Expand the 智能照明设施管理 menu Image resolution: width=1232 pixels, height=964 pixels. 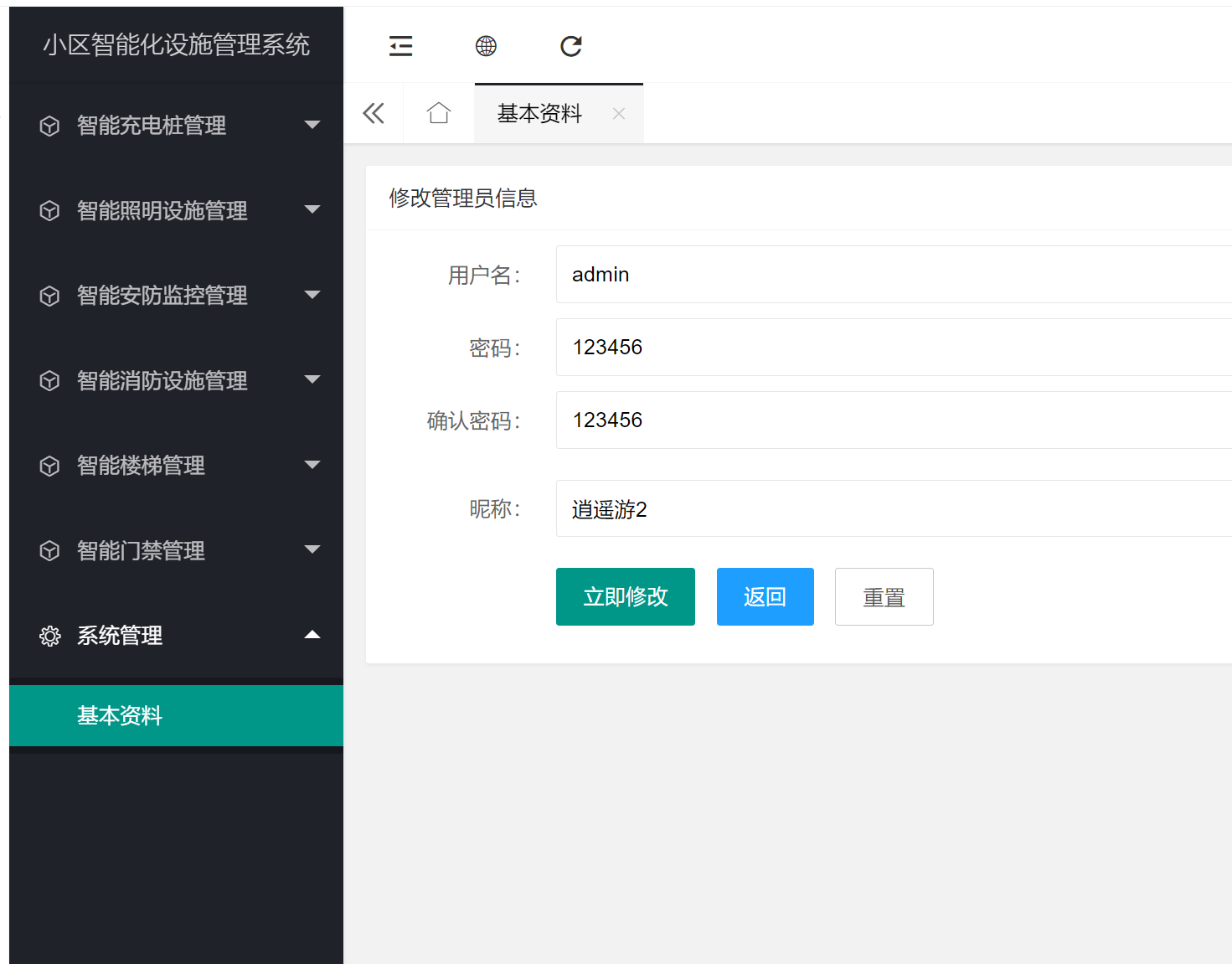point(312,210)
